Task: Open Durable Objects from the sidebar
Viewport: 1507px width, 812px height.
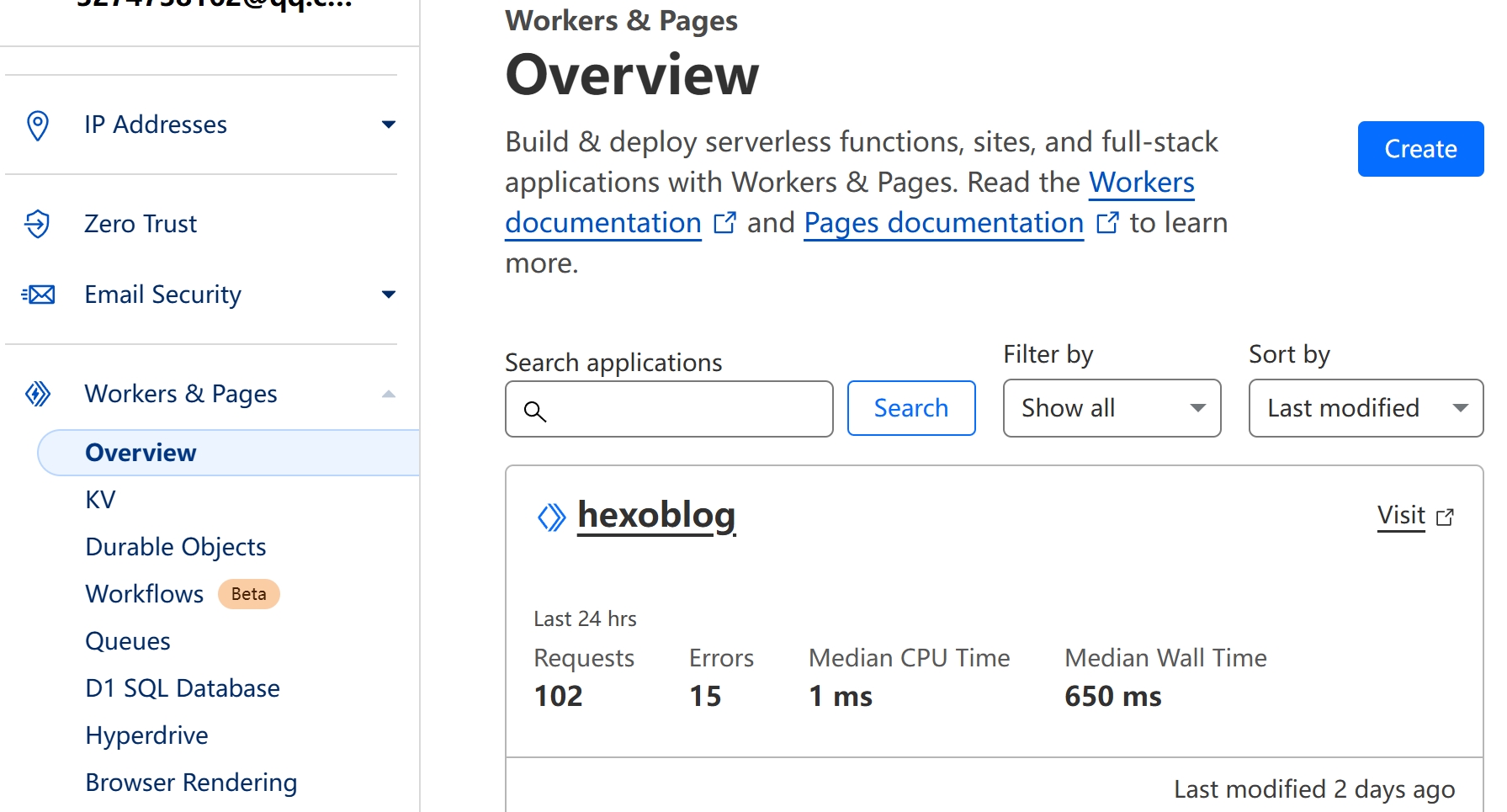Action: tap(176, 547)
